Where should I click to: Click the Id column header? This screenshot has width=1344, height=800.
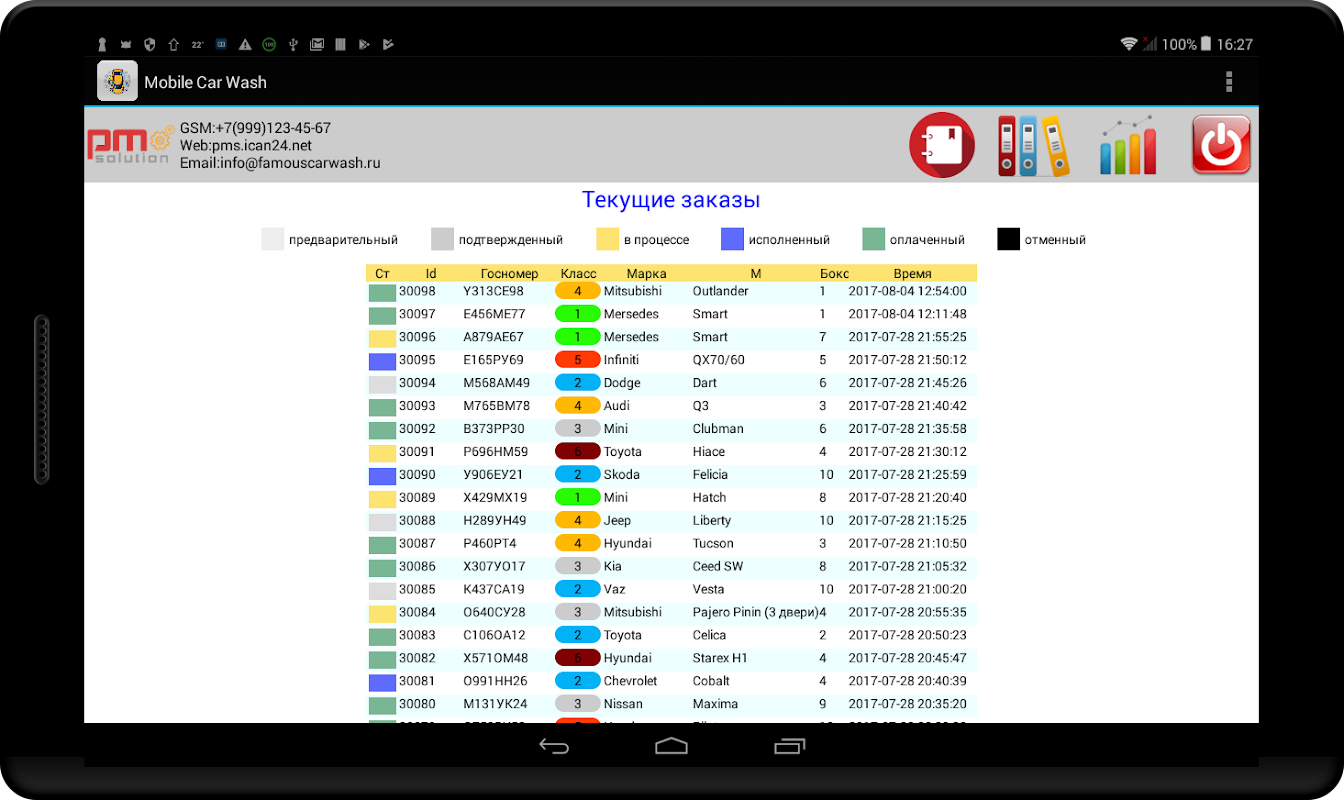431,274
